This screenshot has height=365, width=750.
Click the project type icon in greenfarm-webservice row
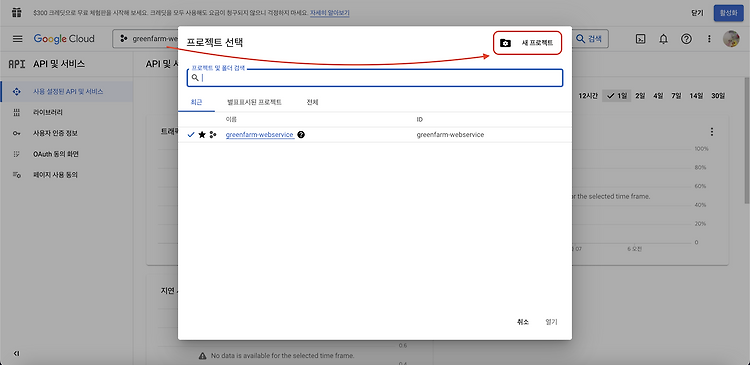tap(213, 135)
